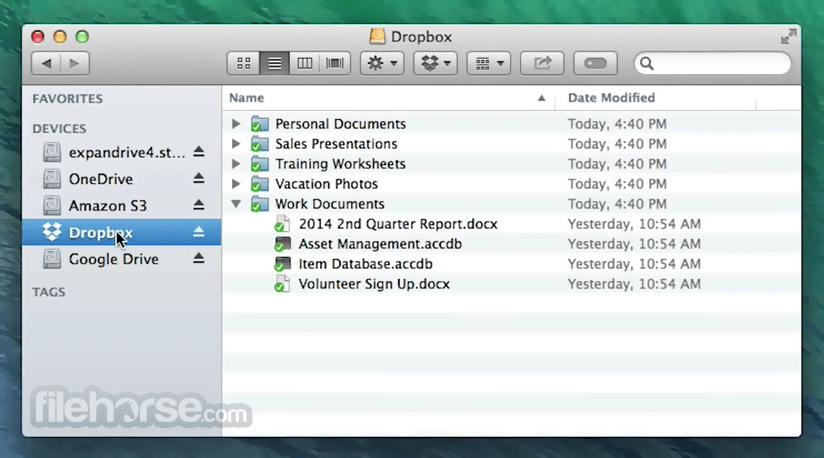Click the Sales Presentations folder icon
824x458 pixels.
click(260, 144)
